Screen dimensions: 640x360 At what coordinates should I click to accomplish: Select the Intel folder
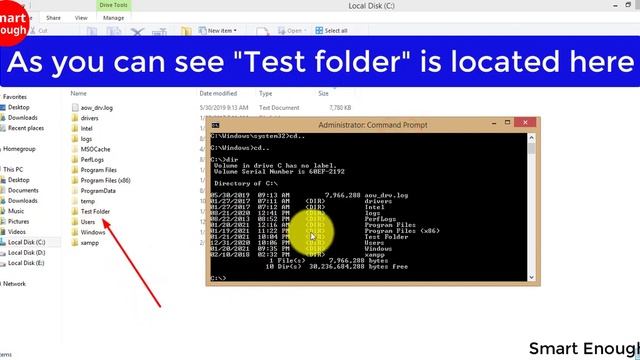(87, 129)
